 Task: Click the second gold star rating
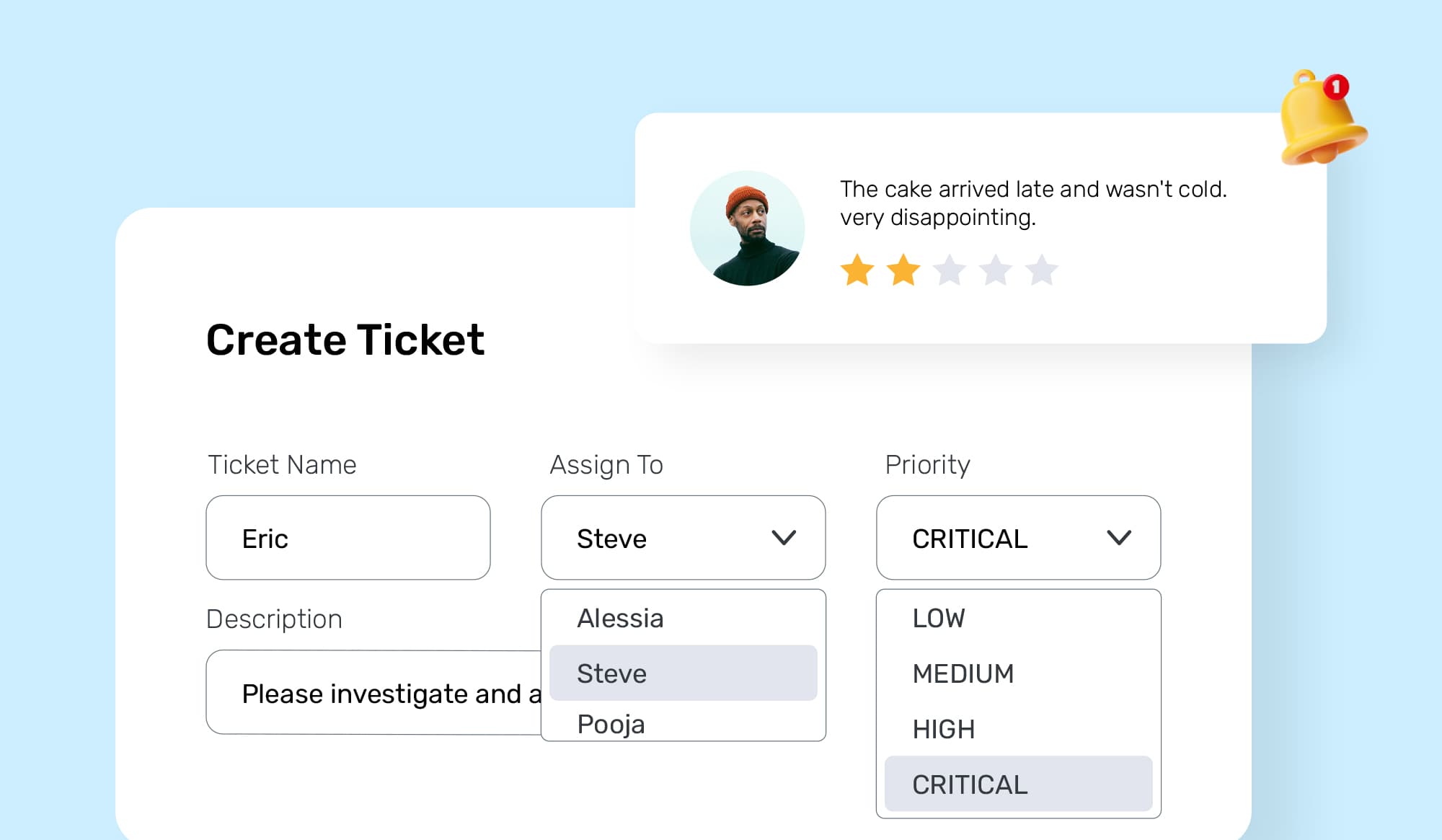coord(903,270)
